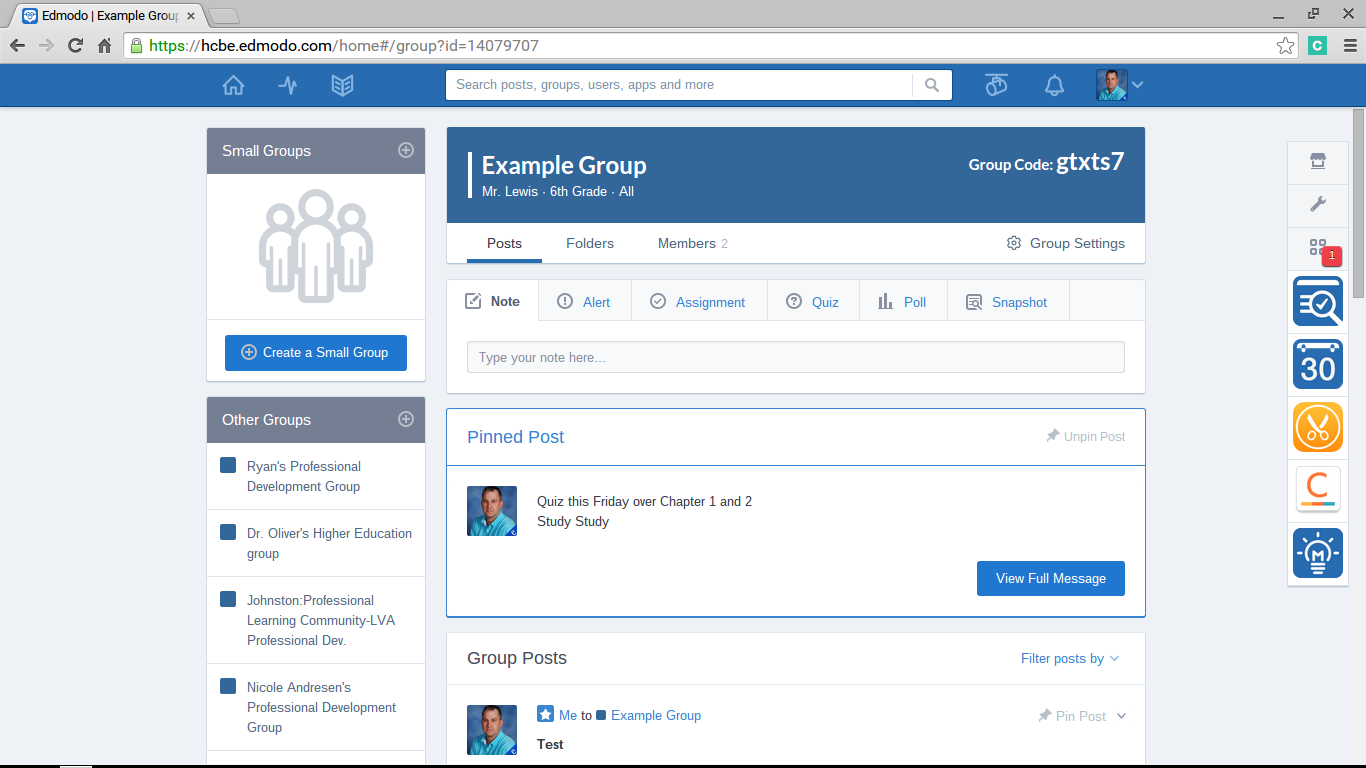Viewport: 1366px width, 768px height.
Task: Click View Full Message button
Action: point(1051,578)
